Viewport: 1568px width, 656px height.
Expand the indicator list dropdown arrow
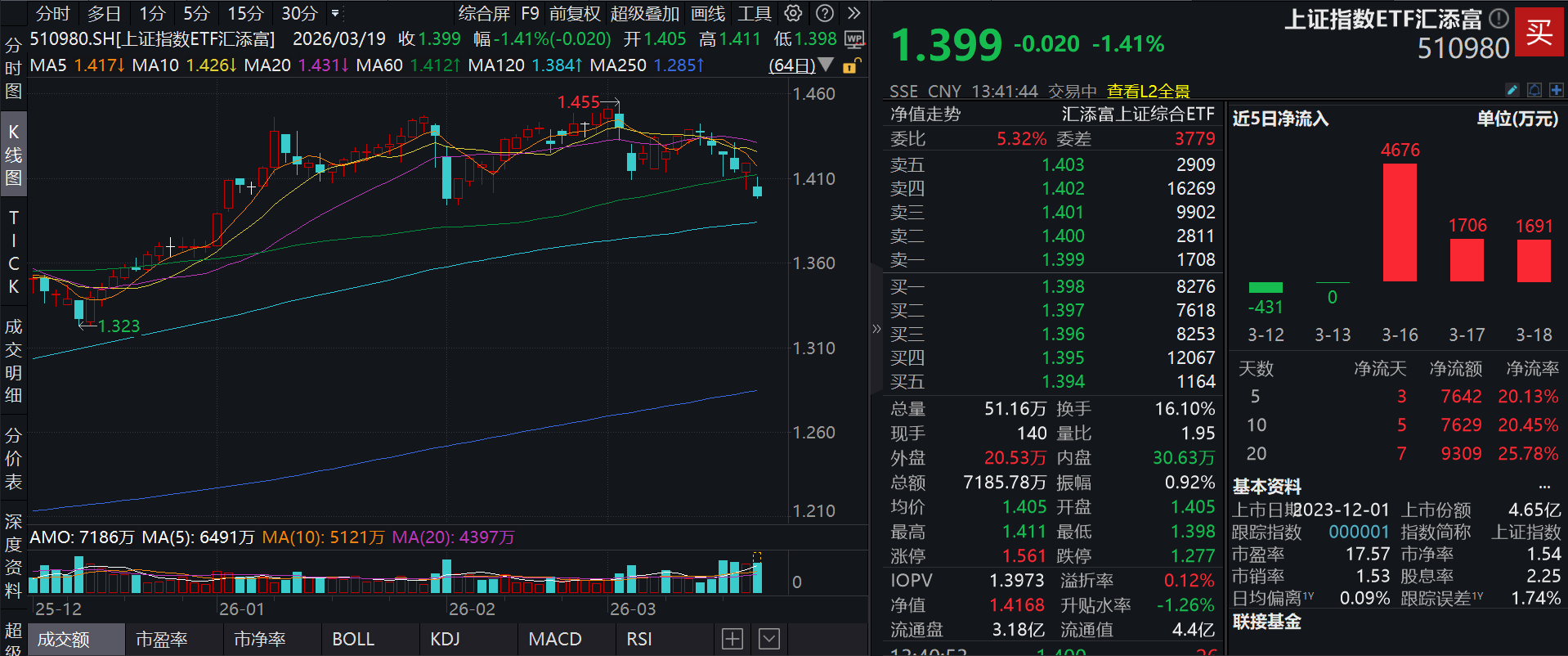pos(769,639)
